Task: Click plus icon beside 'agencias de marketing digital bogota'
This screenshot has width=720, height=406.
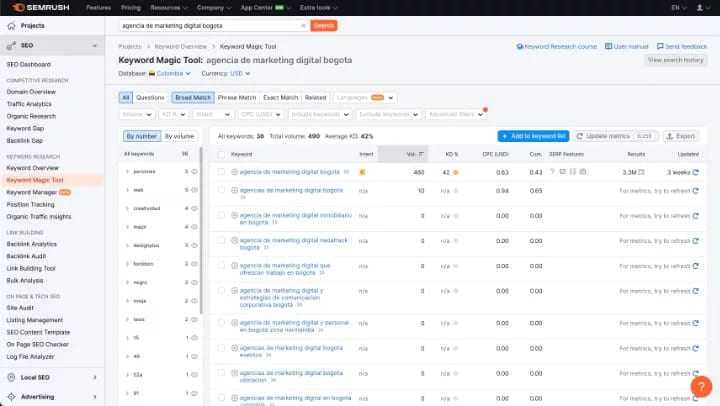Action: [x=234, y=190]
